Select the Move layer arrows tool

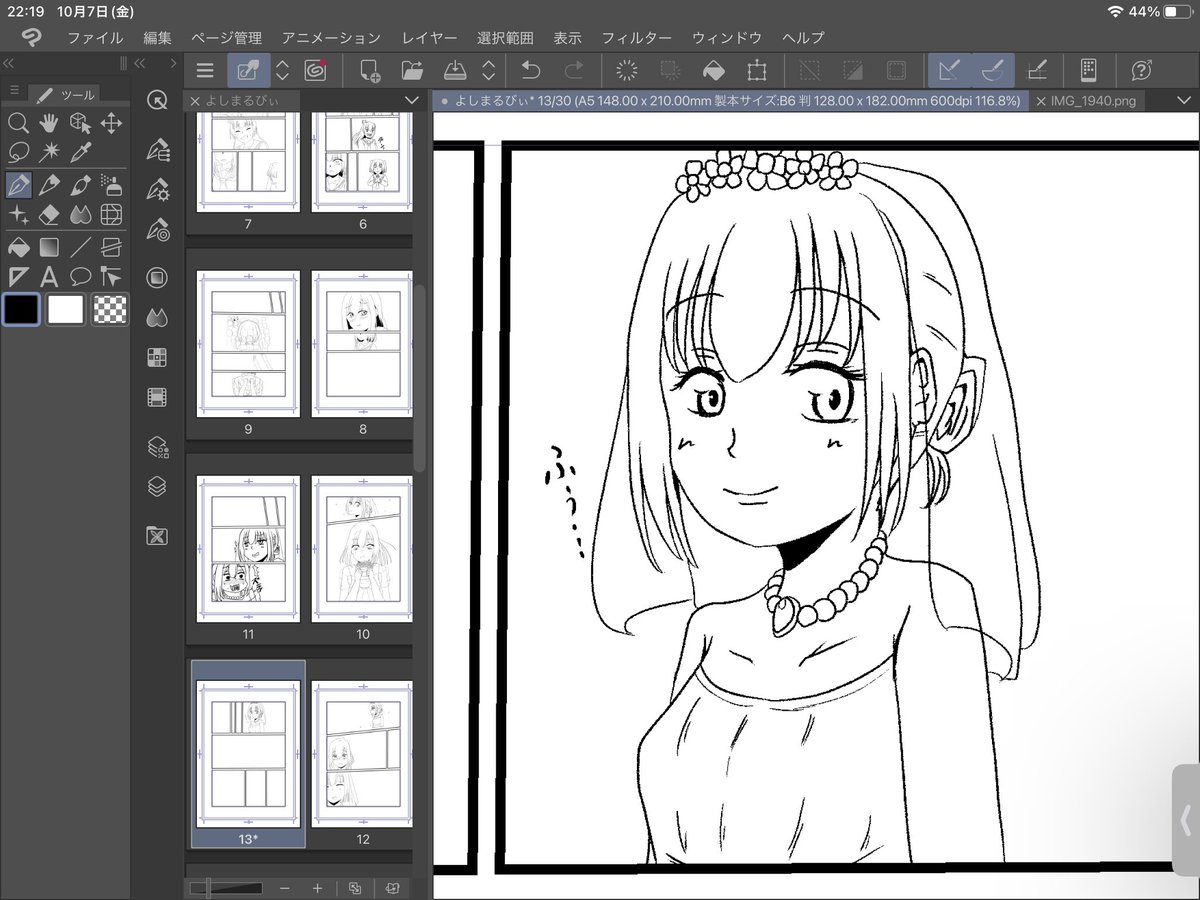(x=111, y=123)
